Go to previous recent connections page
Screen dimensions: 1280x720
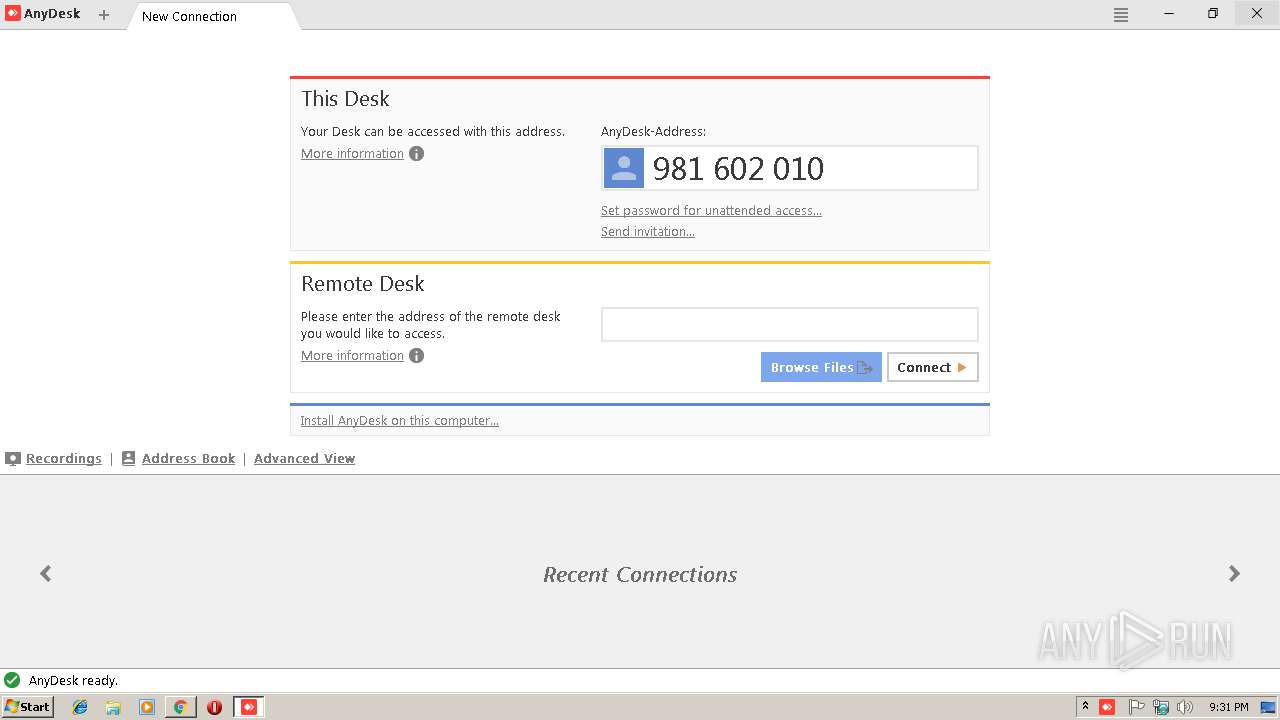pyautogui.click(x=46, y=573)
